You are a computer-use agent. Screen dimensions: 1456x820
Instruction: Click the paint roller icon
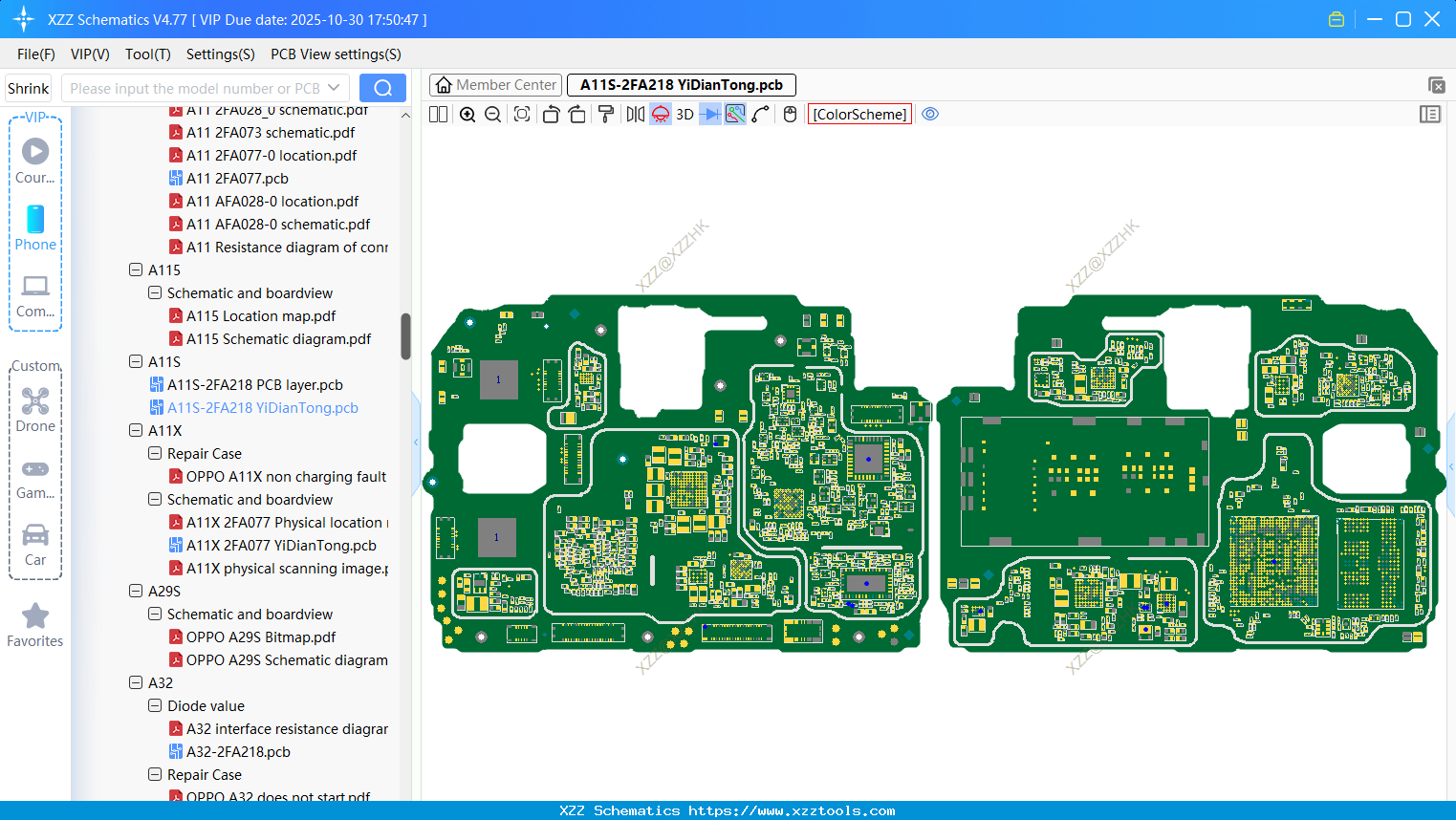click(606, 115)
